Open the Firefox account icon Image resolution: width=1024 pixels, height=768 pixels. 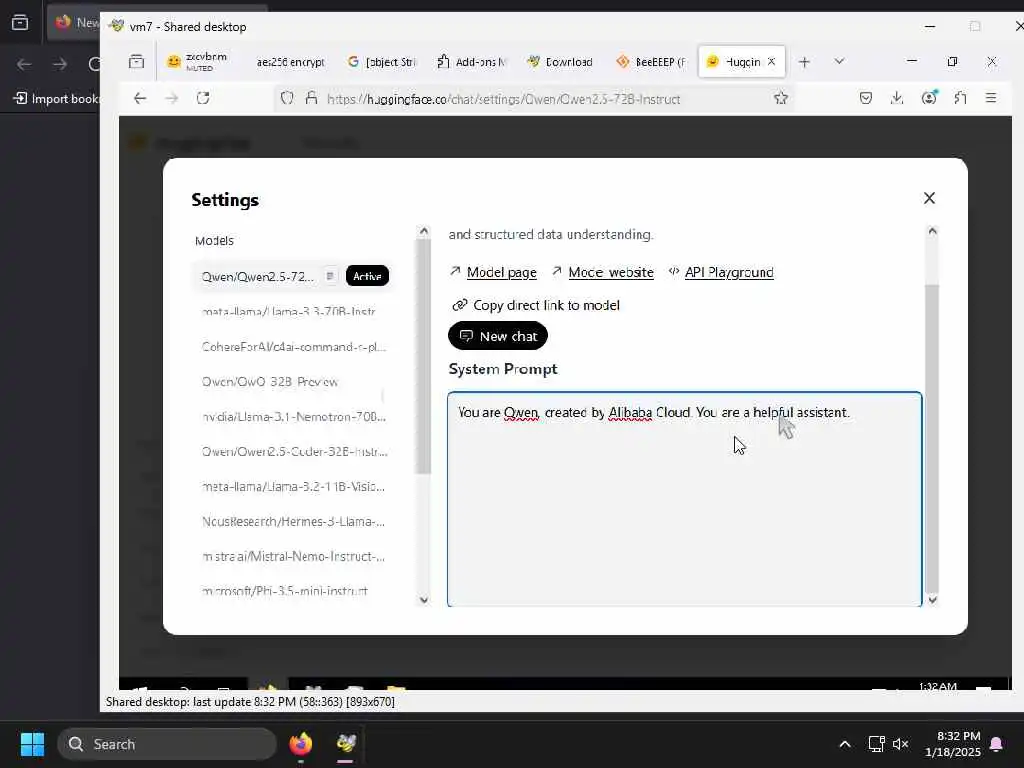click(x=929, y=99)
